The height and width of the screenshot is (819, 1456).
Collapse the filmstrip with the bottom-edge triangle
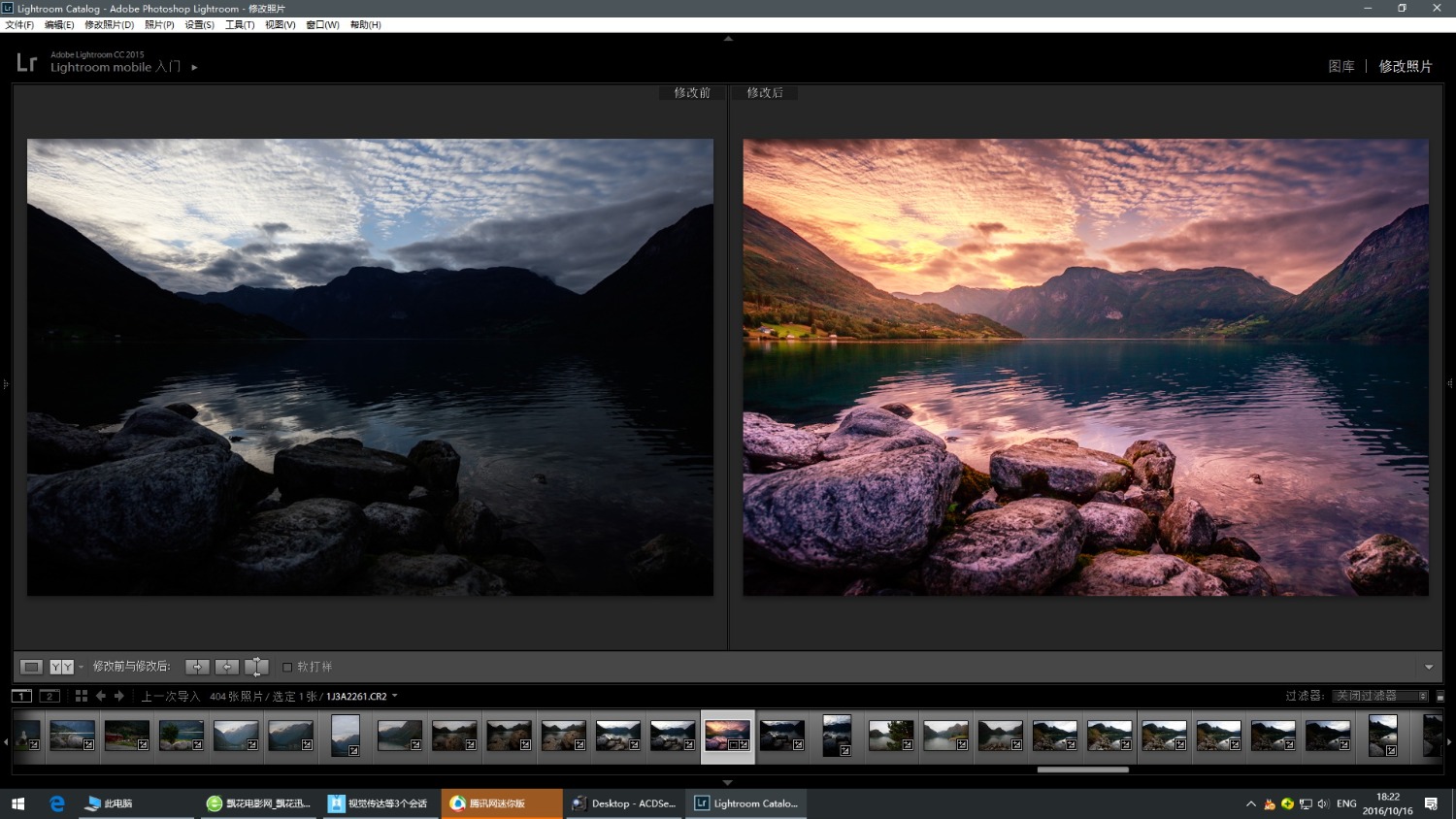(x=728, y=782)
